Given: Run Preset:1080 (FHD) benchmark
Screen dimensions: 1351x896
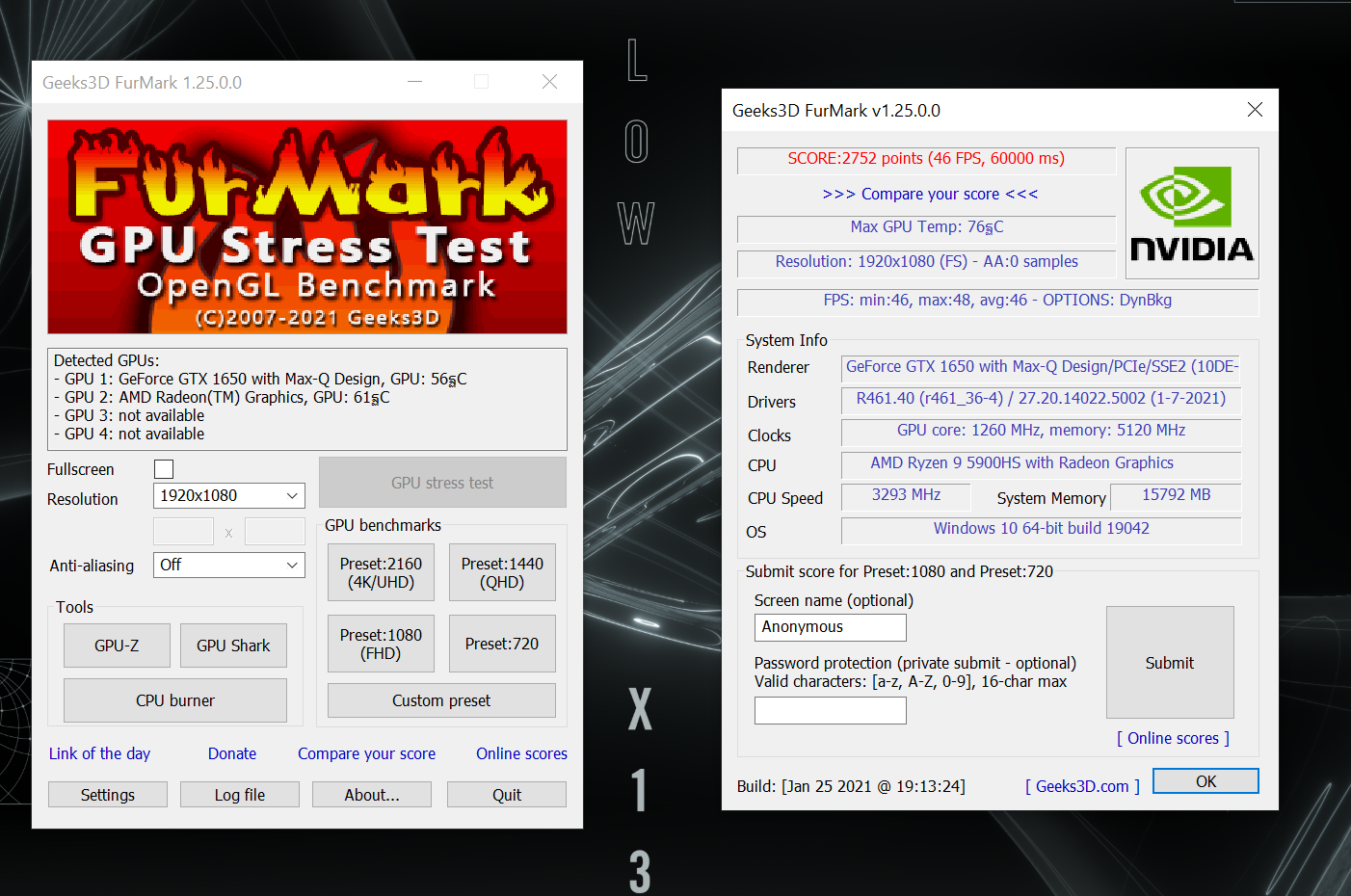Looking at the screenshot, I should (381, 644).
